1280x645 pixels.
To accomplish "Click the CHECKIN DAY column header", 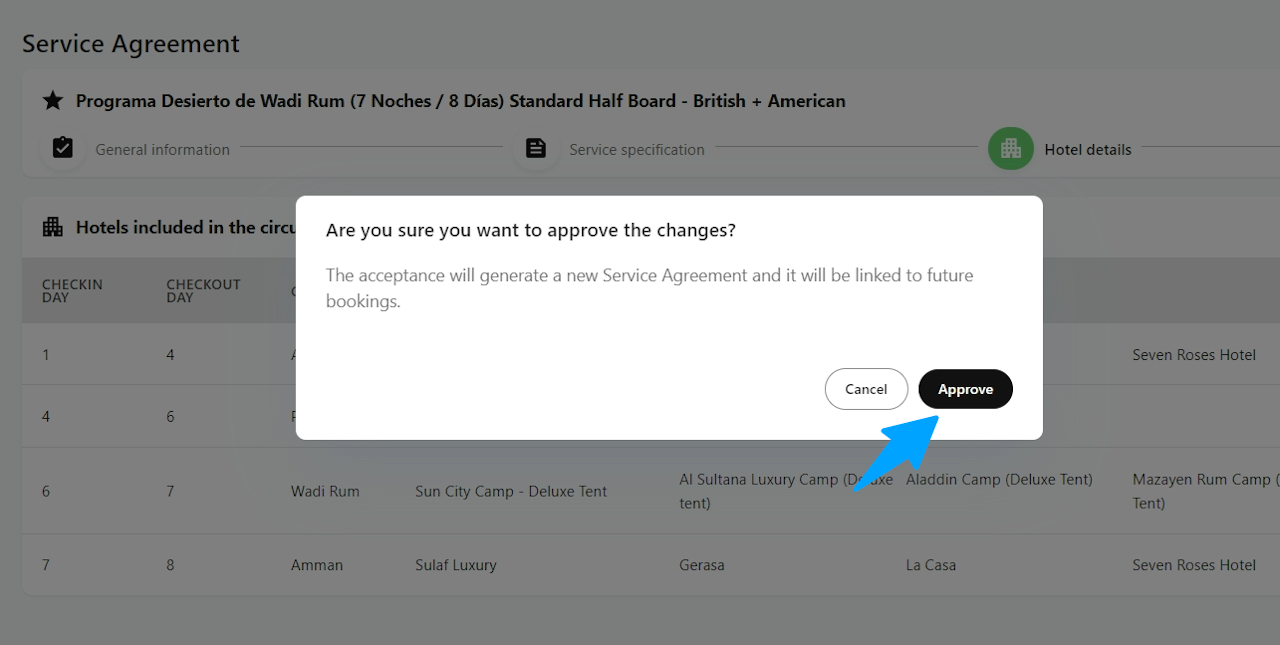I will 72,290.
